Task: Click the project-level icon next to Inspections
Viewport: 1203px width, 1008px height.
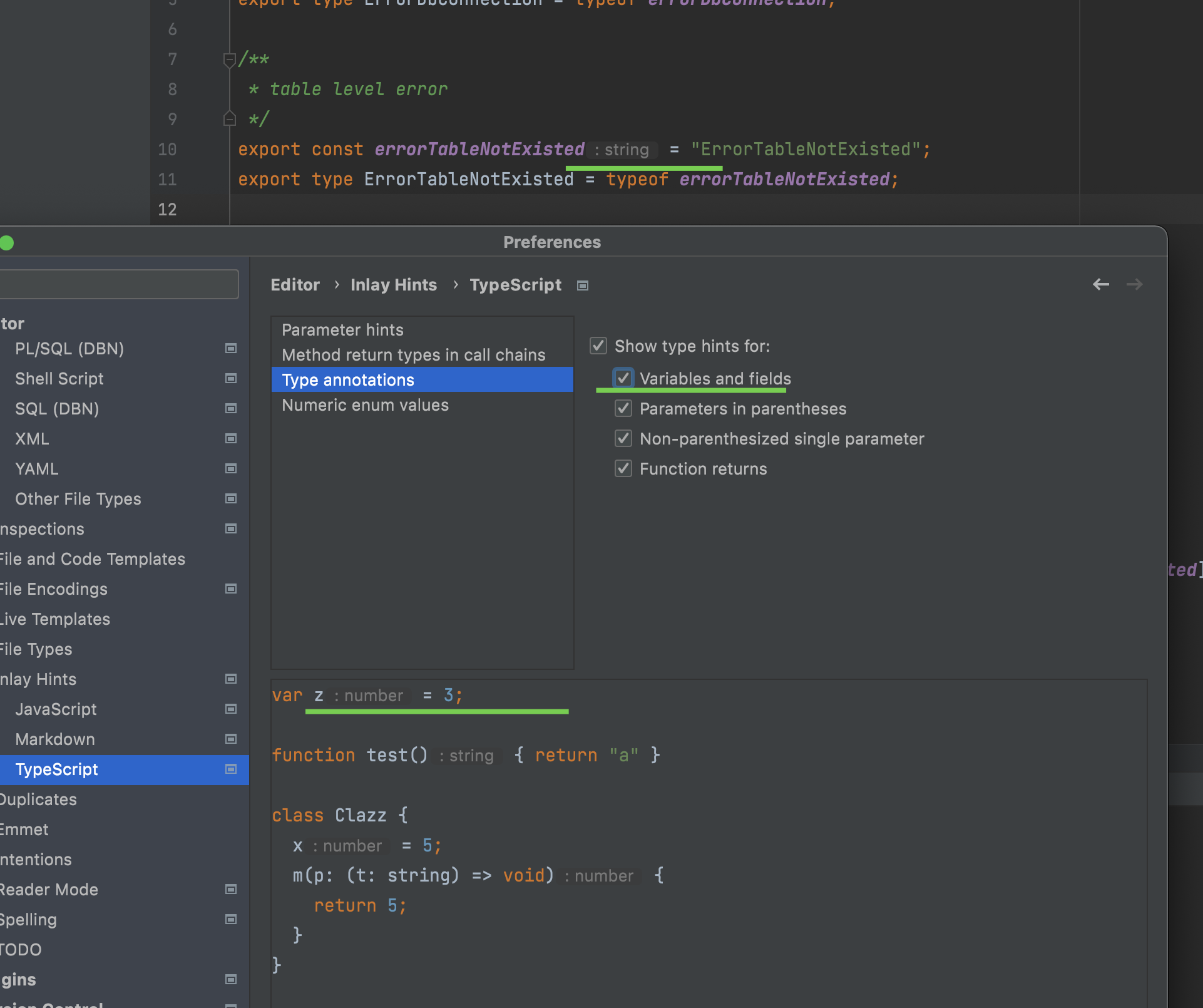Action: pyautogui.click(x=231, y=528)
